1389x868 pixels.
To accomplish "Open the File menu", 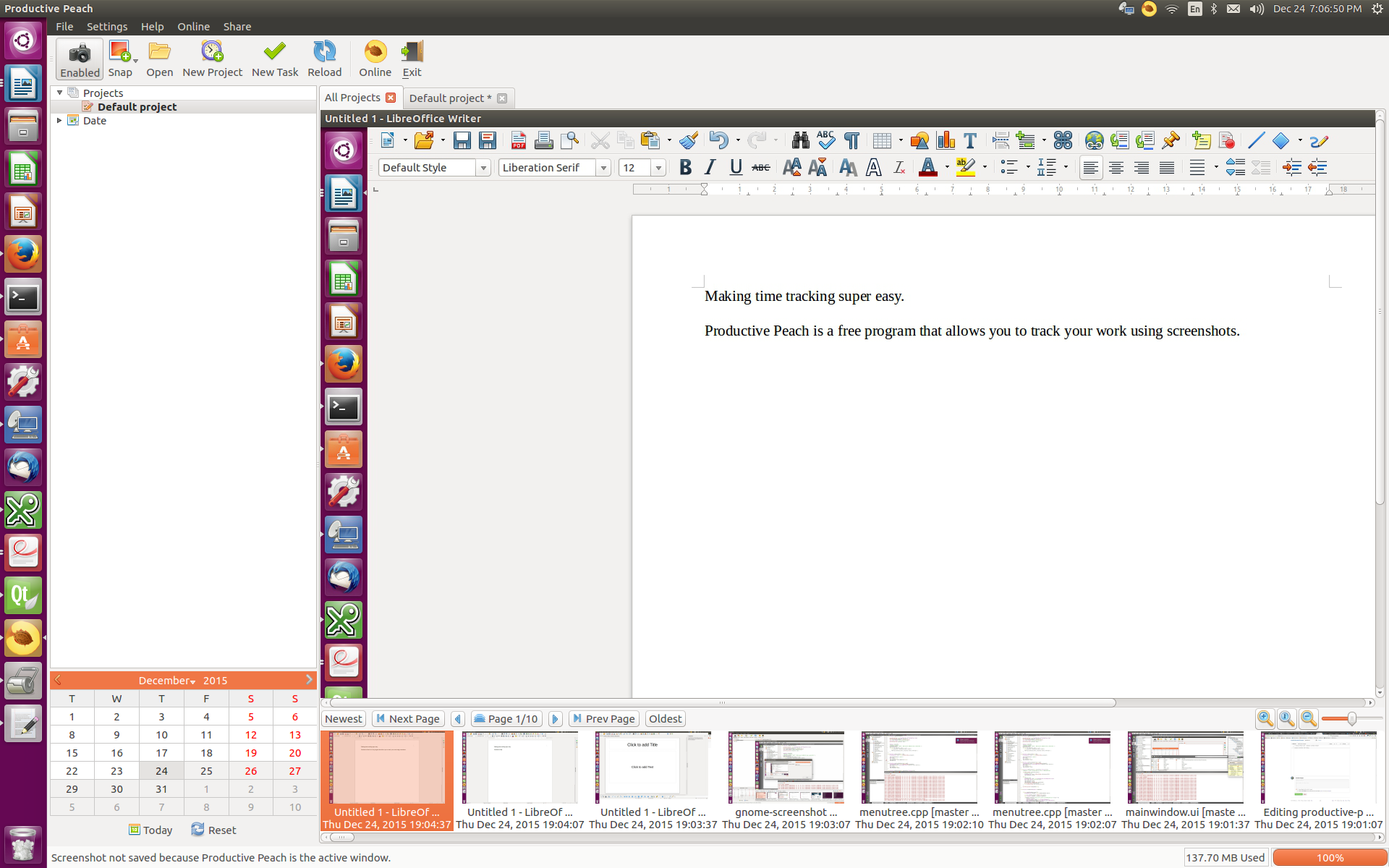I will click(x=64, y=27).
